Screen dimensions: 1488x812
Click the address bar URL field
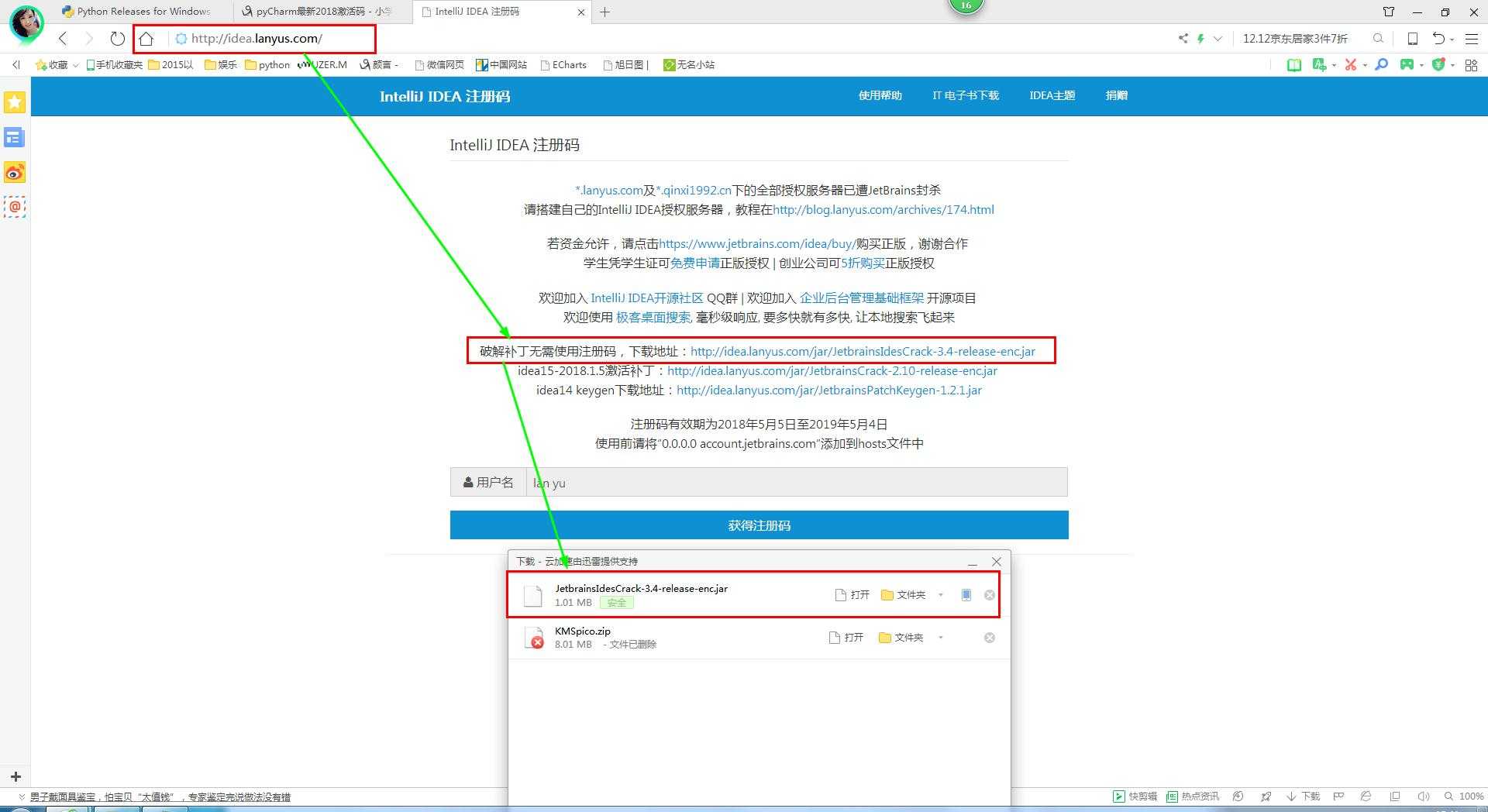(257, 38)
